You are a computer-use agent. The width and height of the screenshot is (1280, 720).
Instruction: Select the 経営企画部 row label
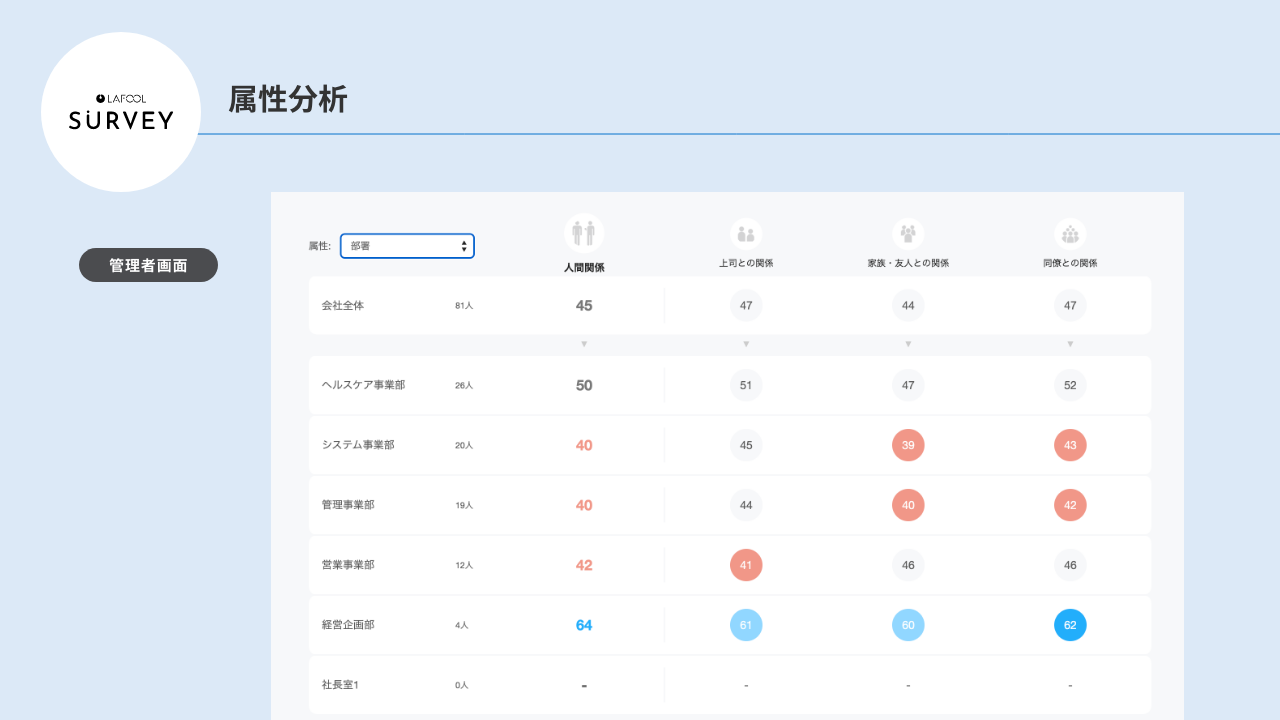pyautogui.click(x=348, y=625)
